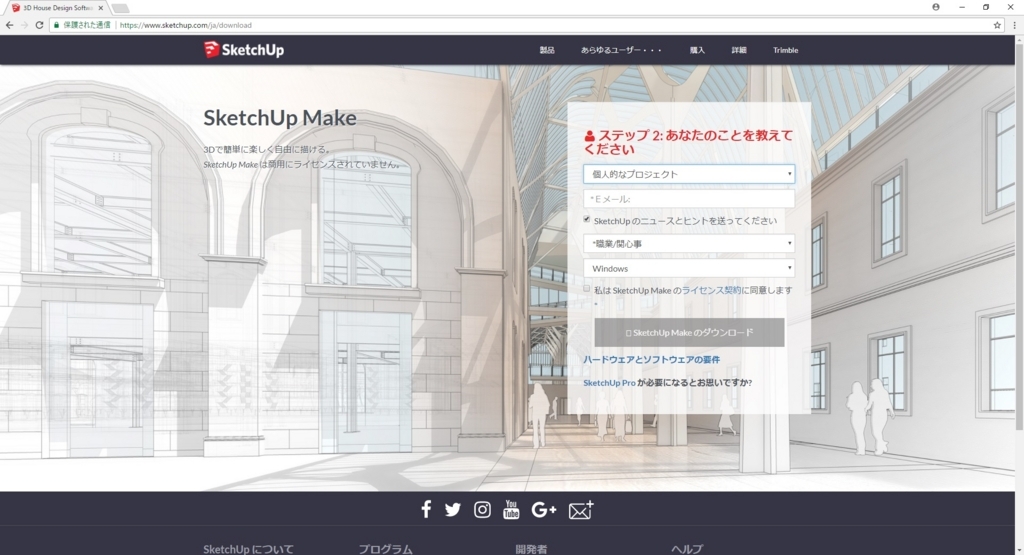Open the 購入 menu

(x=697, y=50)
